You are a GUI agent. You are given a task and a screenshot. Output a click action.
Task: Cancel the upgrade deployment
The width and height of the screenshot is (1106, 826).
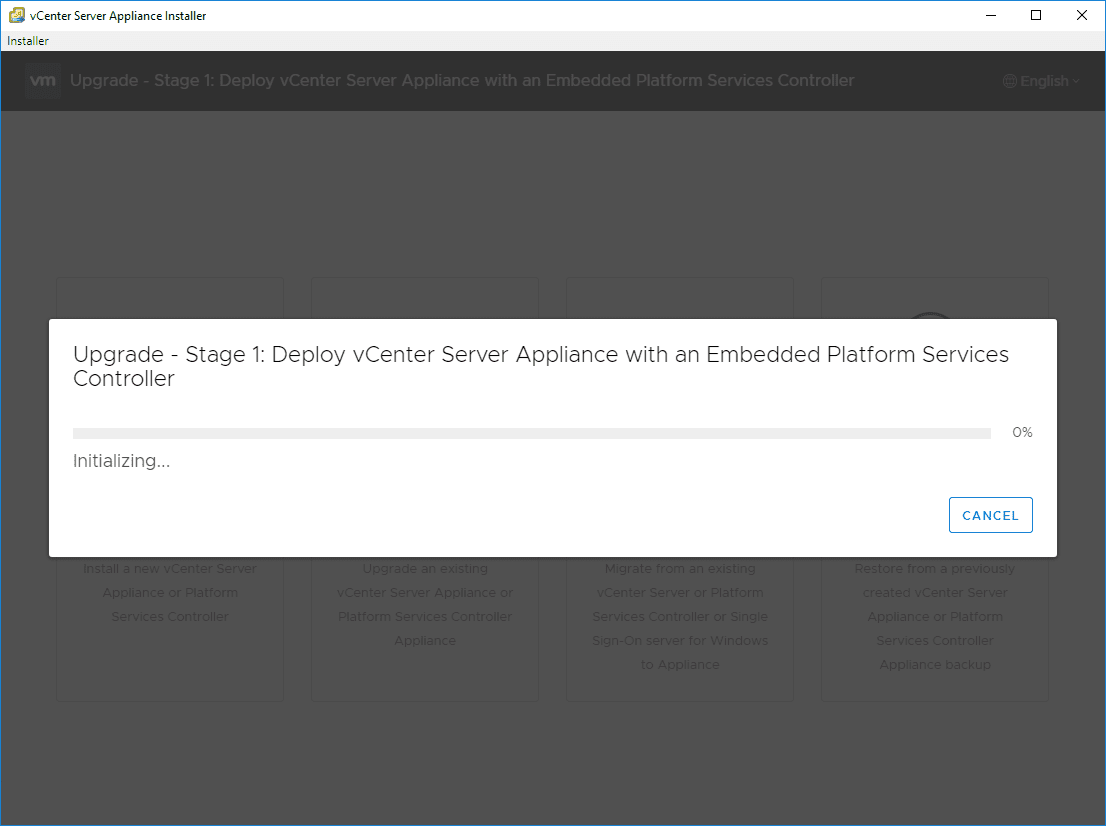click(x=990, y=515)
